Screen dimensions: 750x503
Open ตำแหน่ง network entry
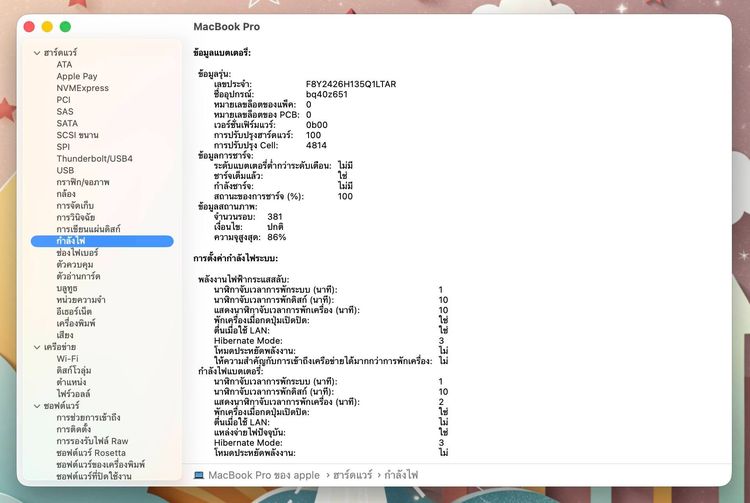point(71,382)
